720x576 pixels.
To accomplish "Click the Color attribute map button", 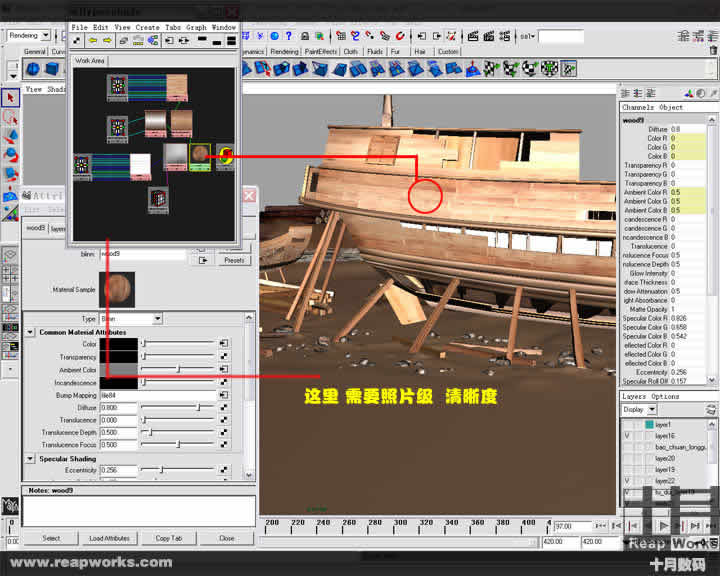I will point(224,344).
